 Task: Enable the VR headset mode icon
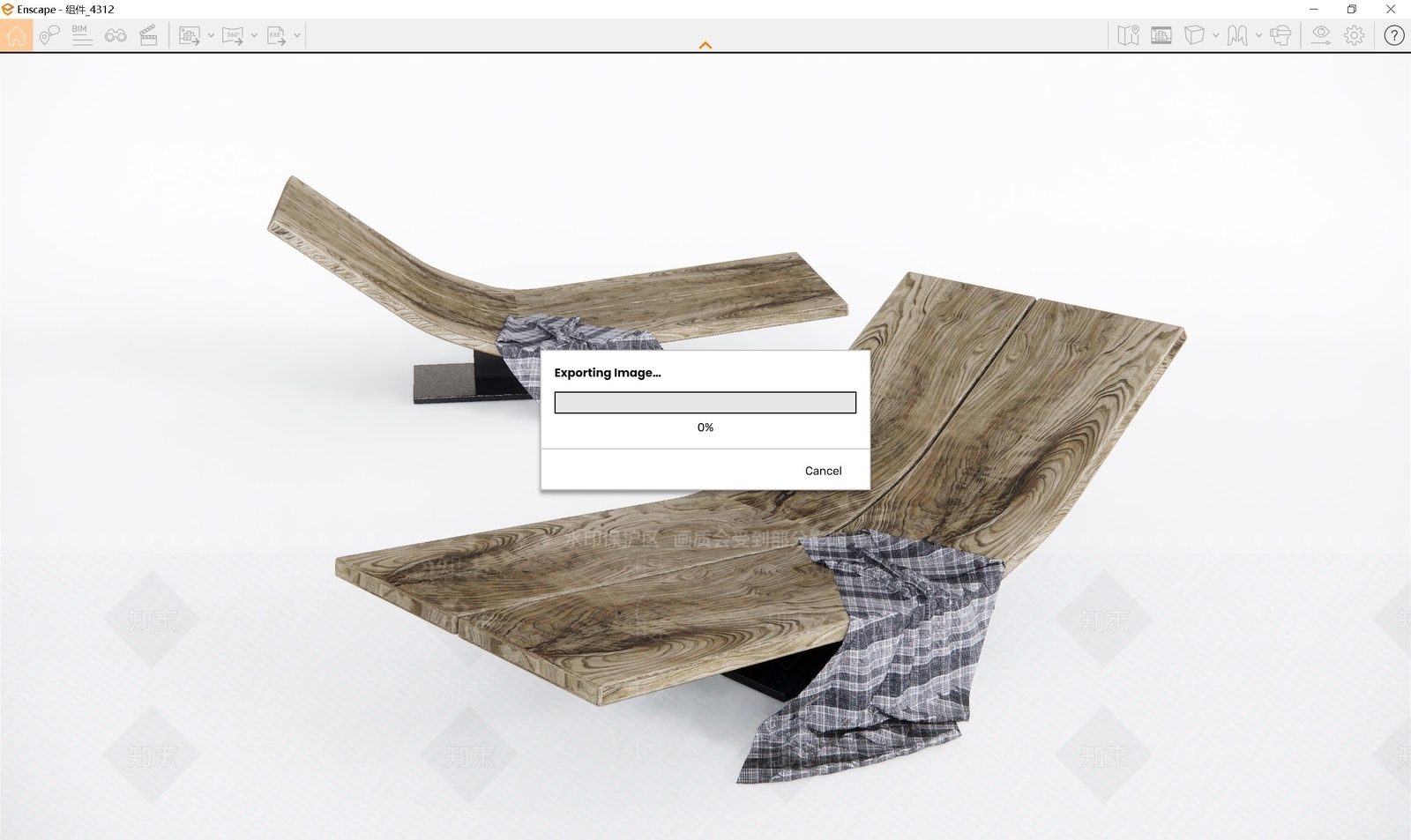click(1281, 35)
